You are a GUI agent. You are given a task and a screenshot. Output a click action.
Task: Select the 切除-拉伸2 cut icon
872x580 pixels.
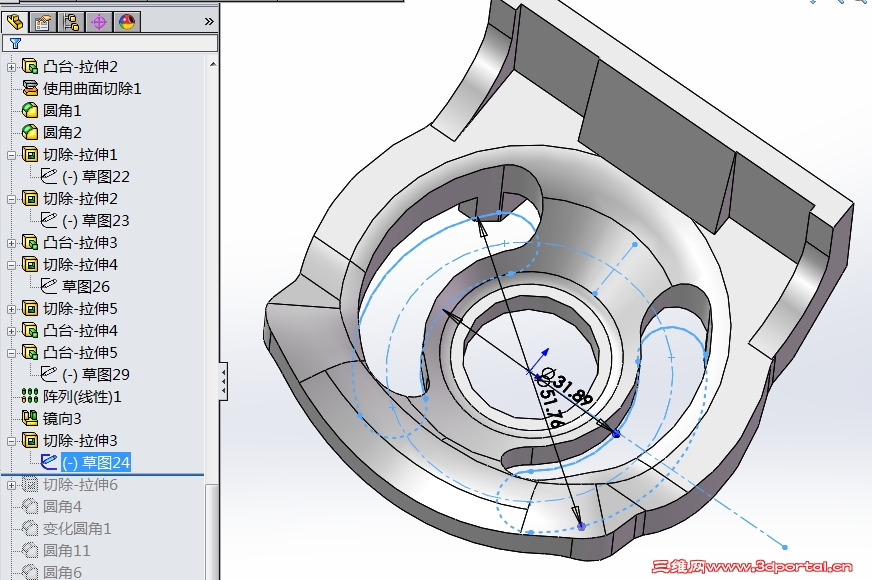click(29, 199)
